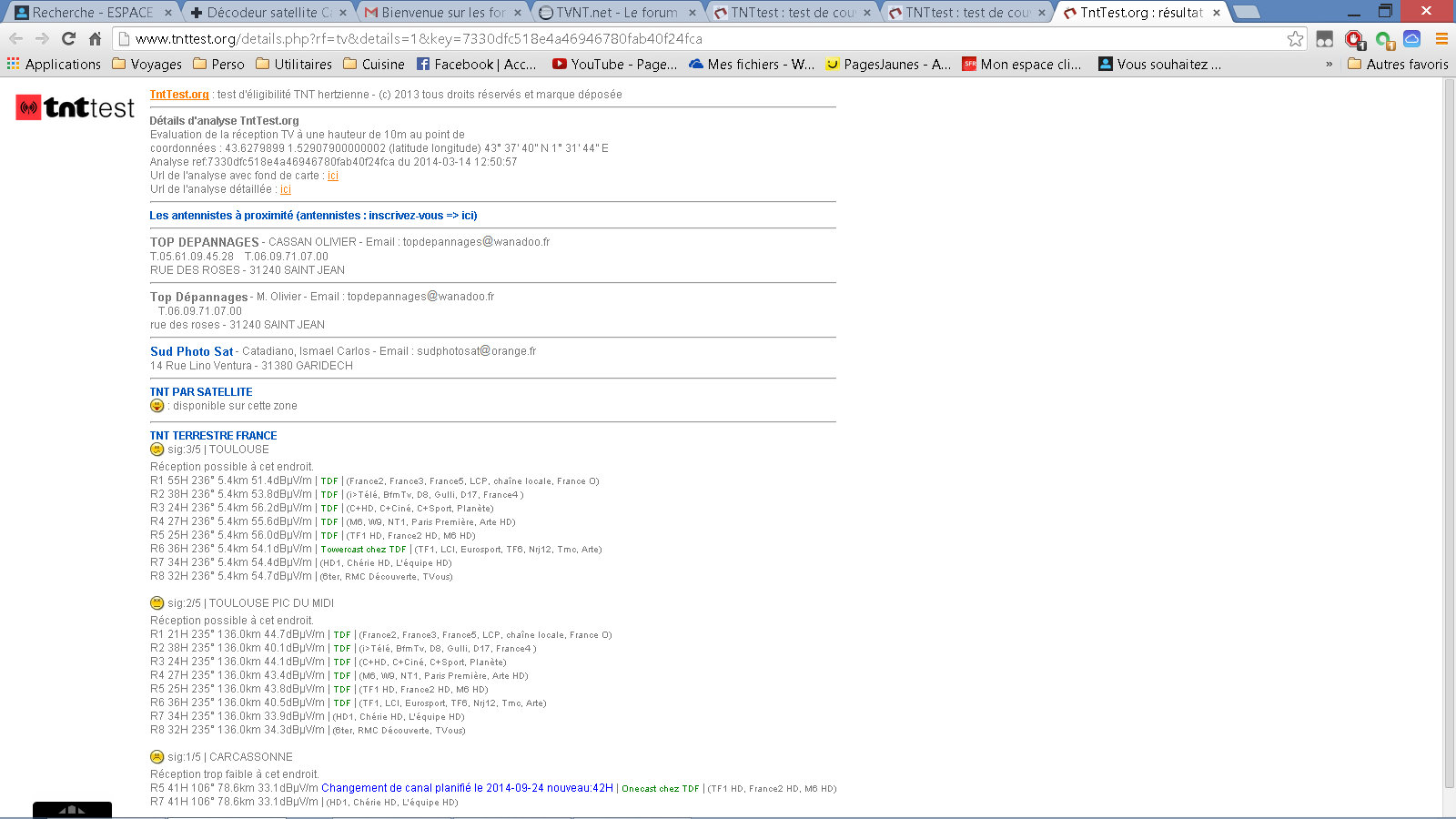Open the Mon espace client bookmark

click(1021, 65)
